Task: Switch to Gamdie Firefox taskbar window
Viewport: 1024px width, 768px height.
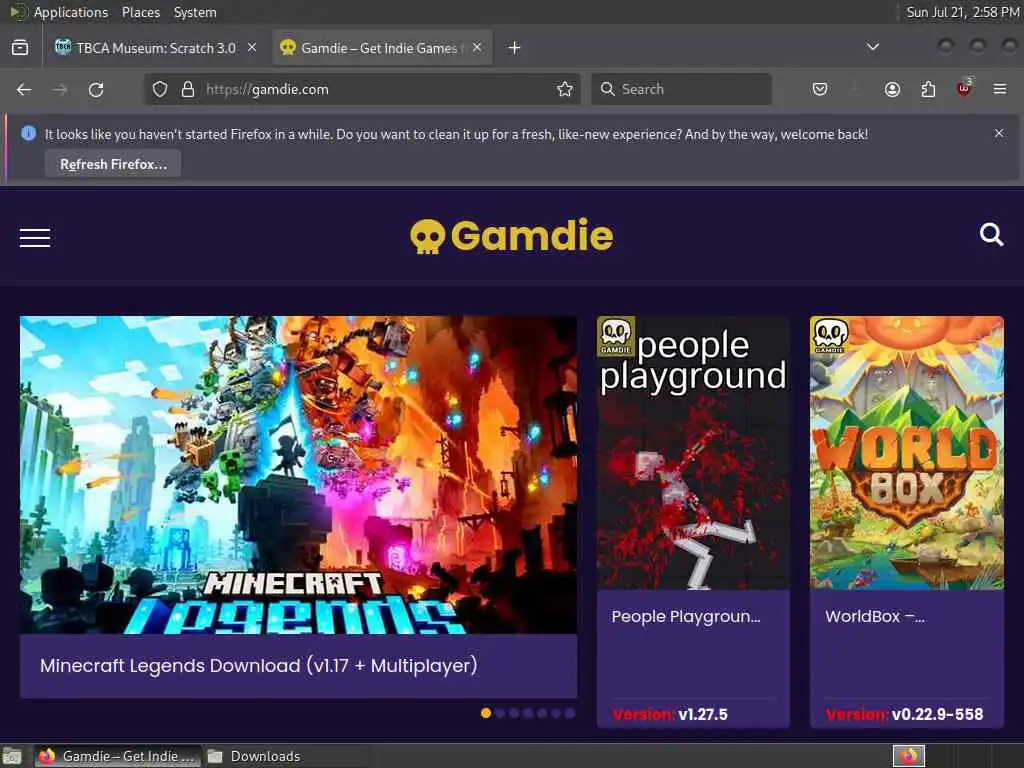Action: point(118,756)
